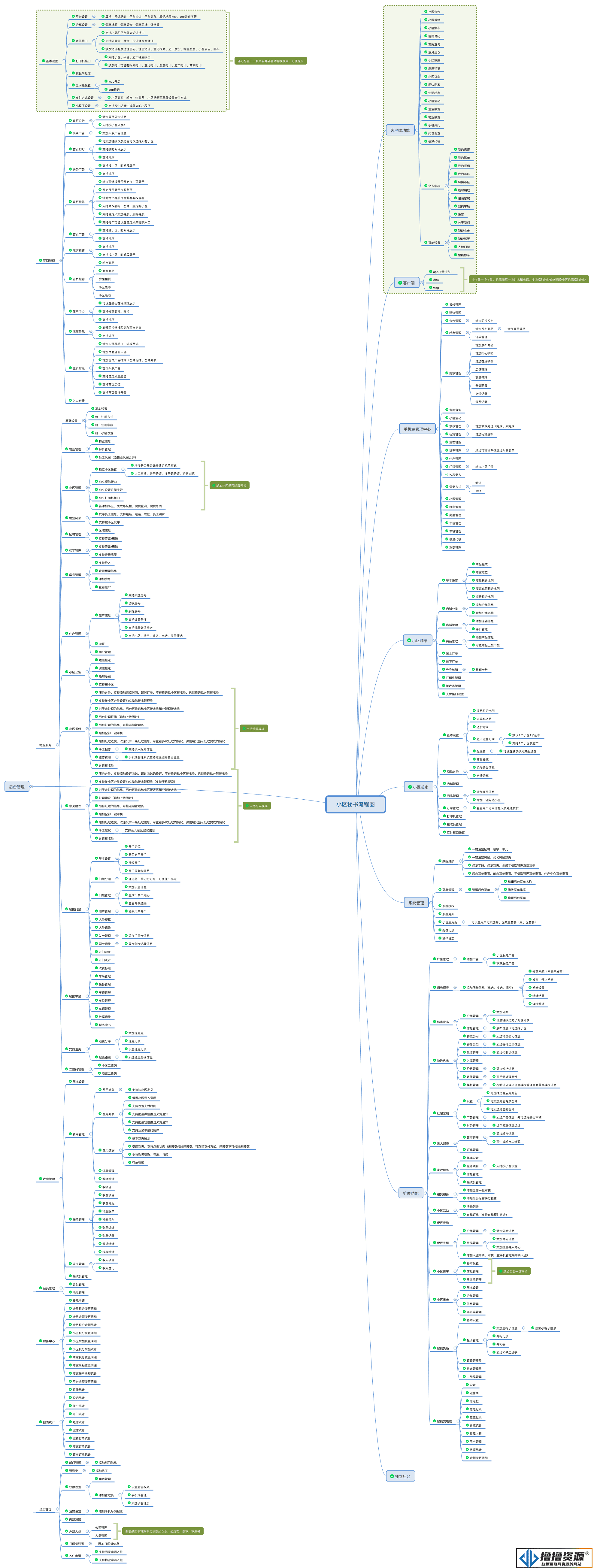Screen dimensions: 594x1568
Task: Click check marker beside 全网通设置
Action: (x=73, y=85)
